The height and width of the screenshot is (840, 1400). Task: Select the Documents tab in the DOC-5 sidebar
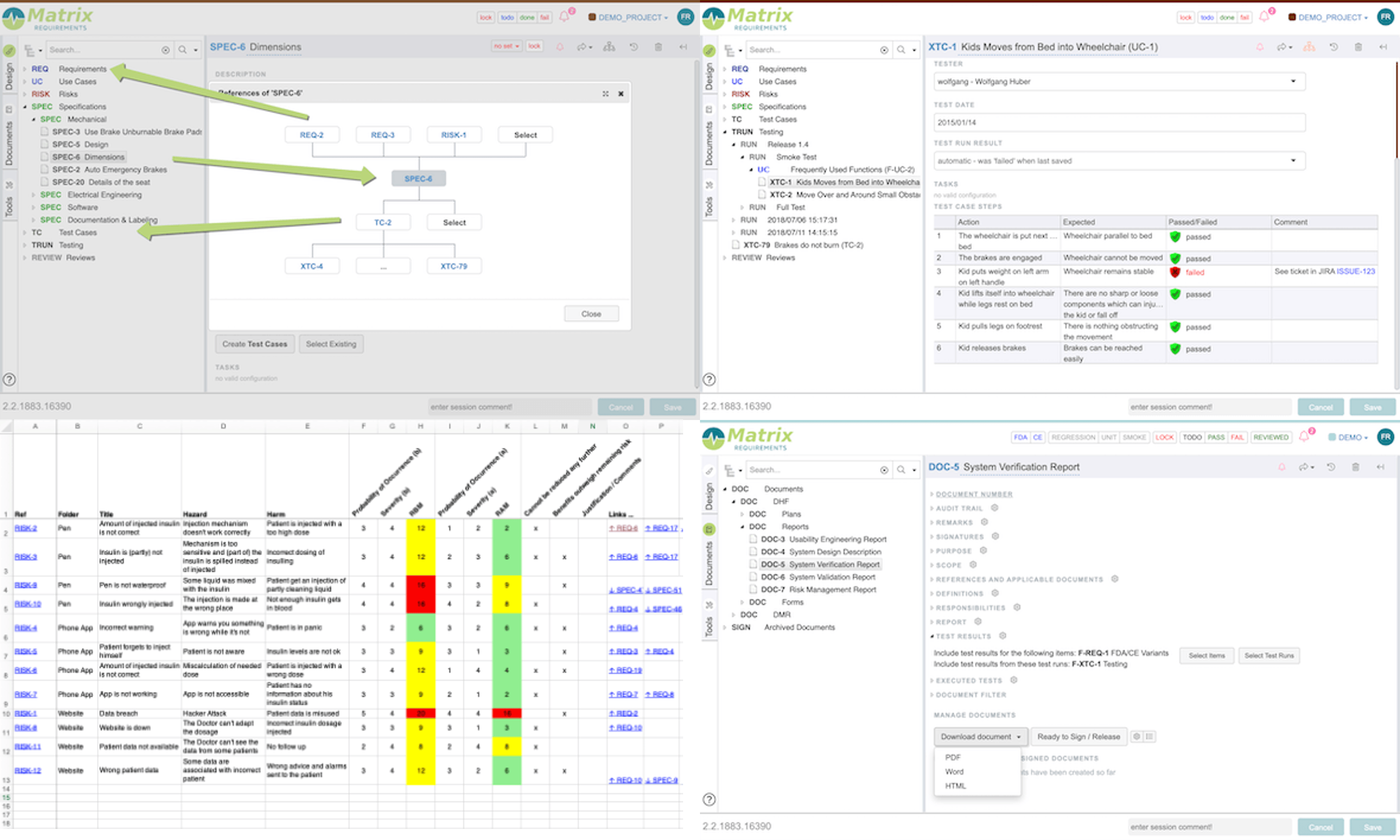click(709, 563)
